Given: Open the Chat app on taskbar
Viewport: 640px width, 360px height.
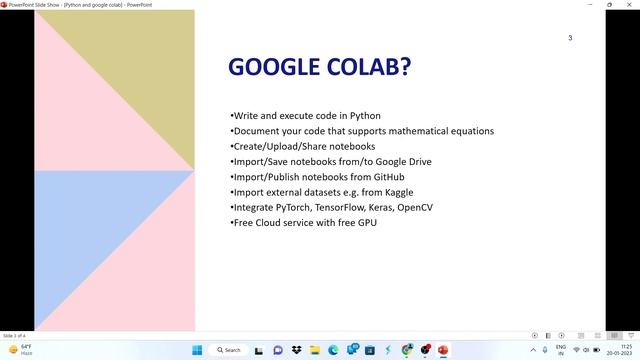Looking at the screenshot, I should click(x=278, y=350).
